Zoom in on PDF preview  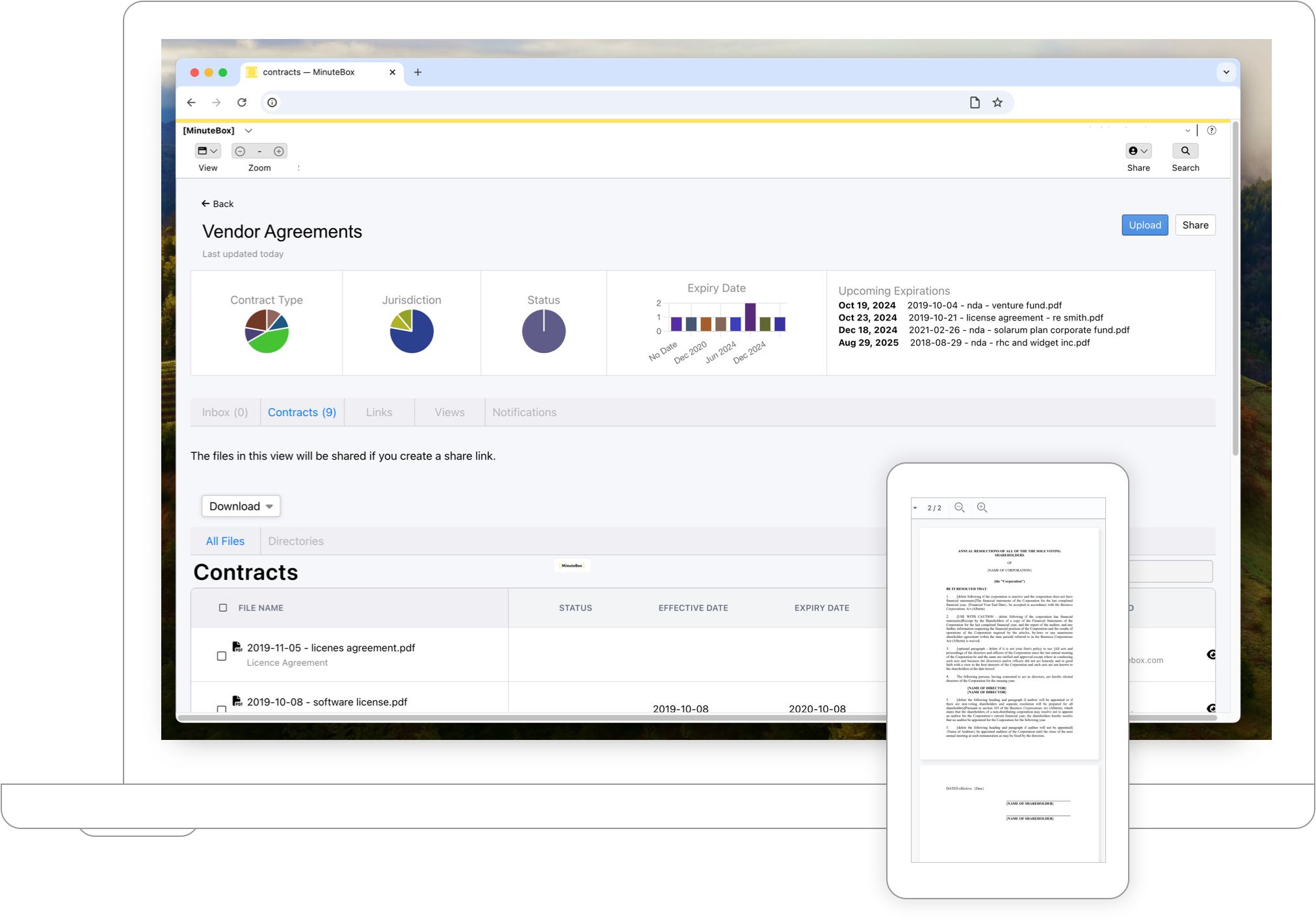coord(982,508)
